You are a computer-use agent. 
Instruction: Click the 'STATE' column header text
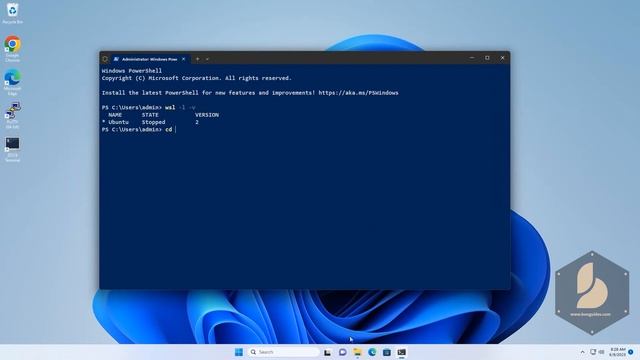[150, 115]
